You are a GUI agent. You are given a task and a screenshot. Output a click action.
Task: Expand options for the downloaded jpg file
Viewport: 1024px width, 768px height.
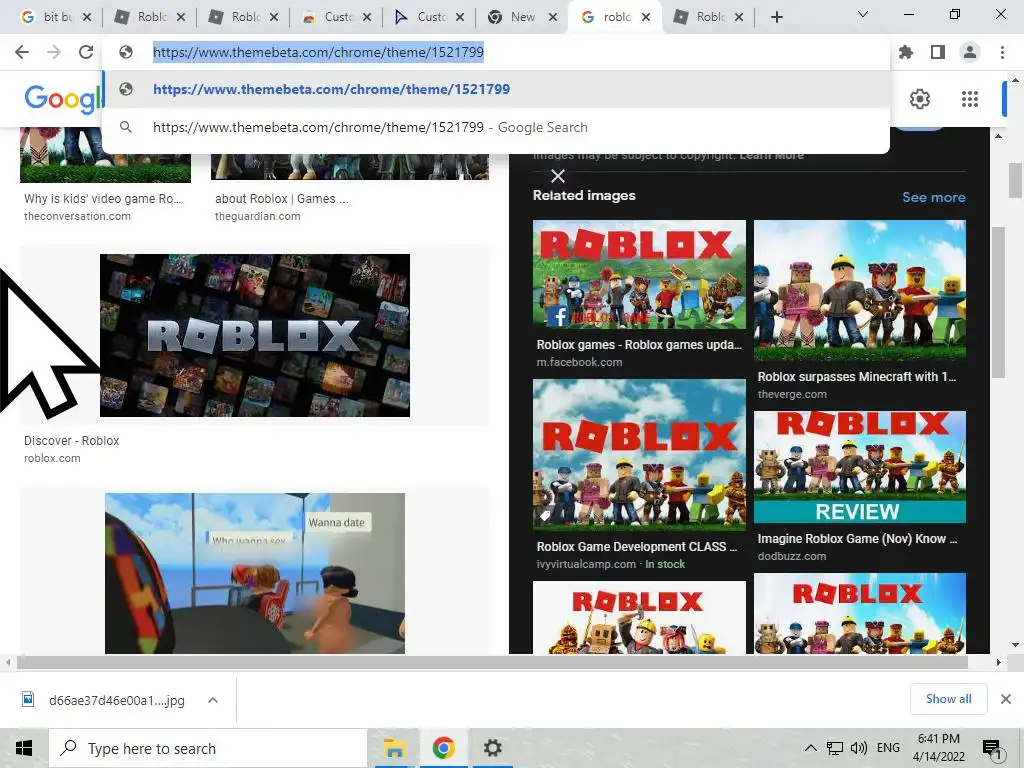[212, 700]
